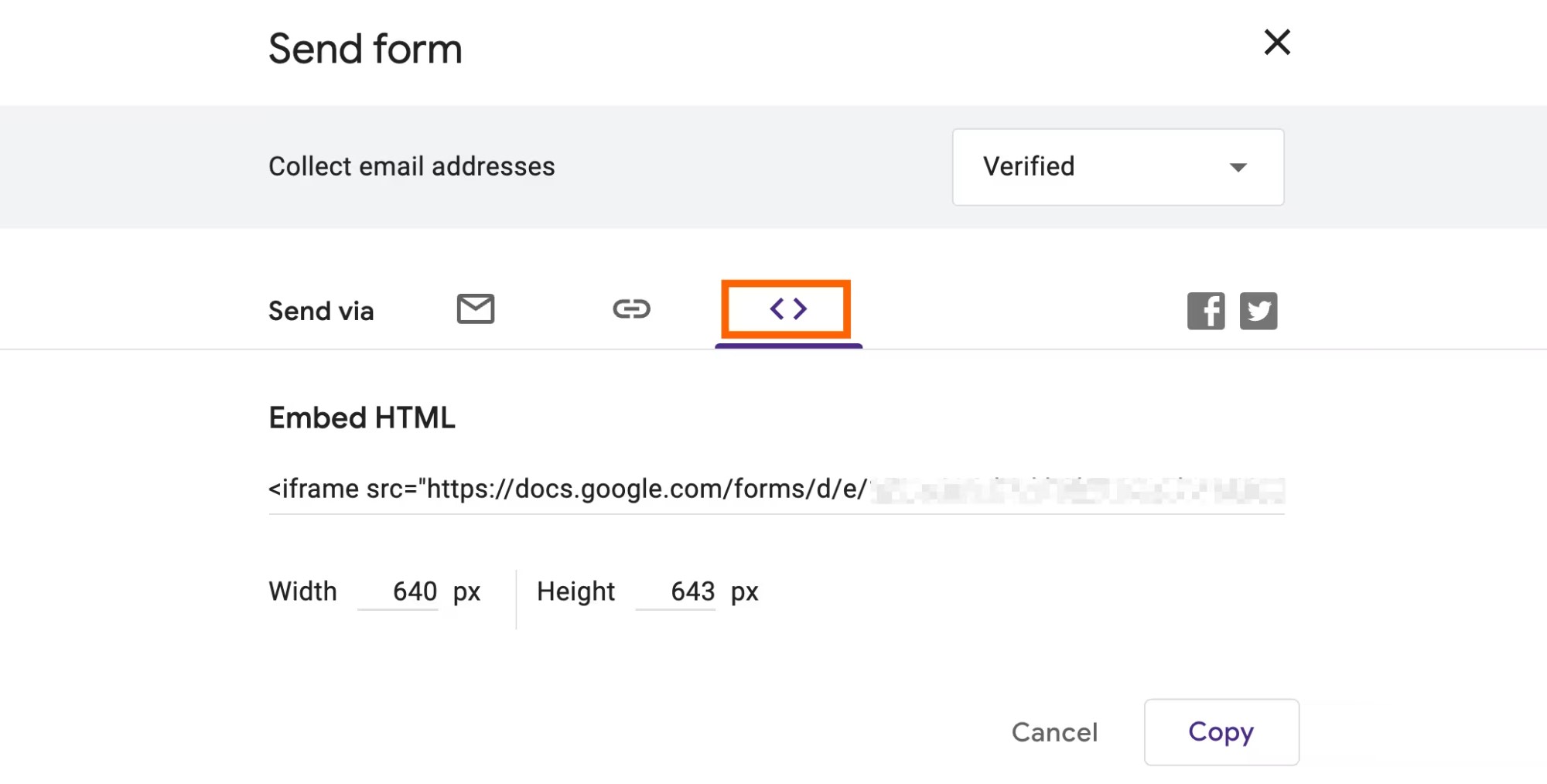The width and height of the screenshot is (1547, 784).
Task: Click the Height label
Action: tap(575, 592)
